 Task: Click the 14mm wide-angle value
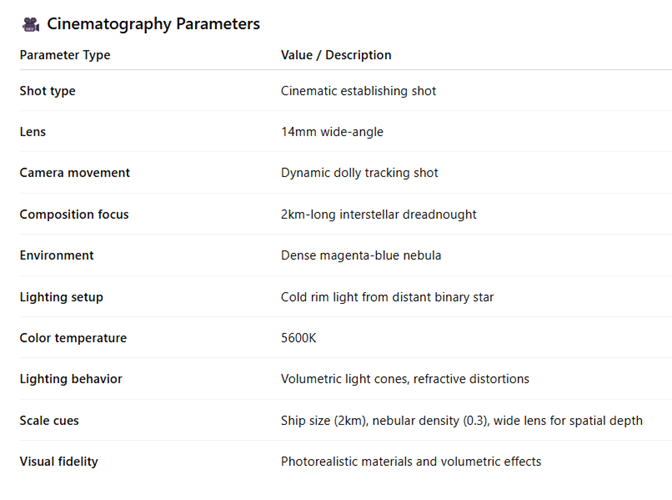332,132
